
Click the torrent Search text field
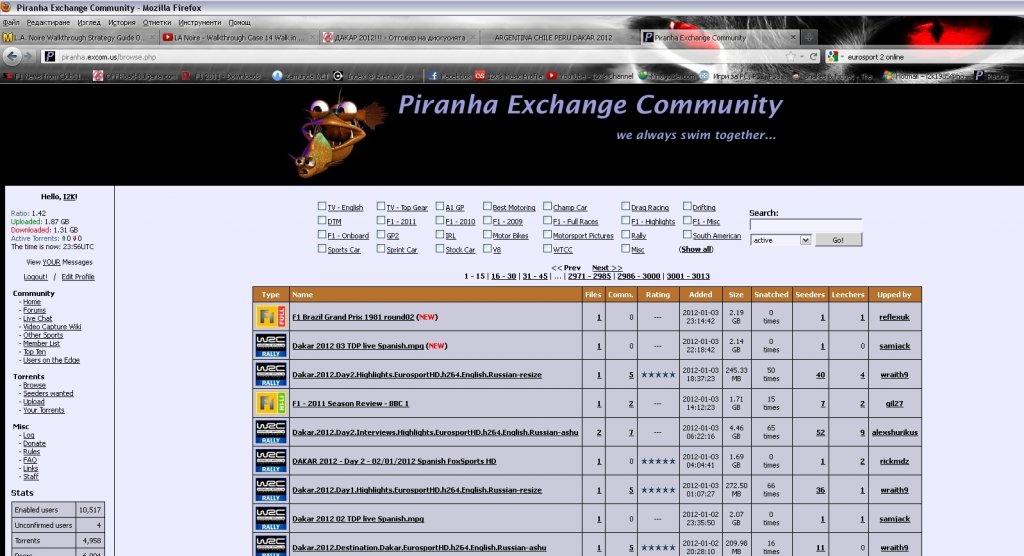click(x=806, y=225)
